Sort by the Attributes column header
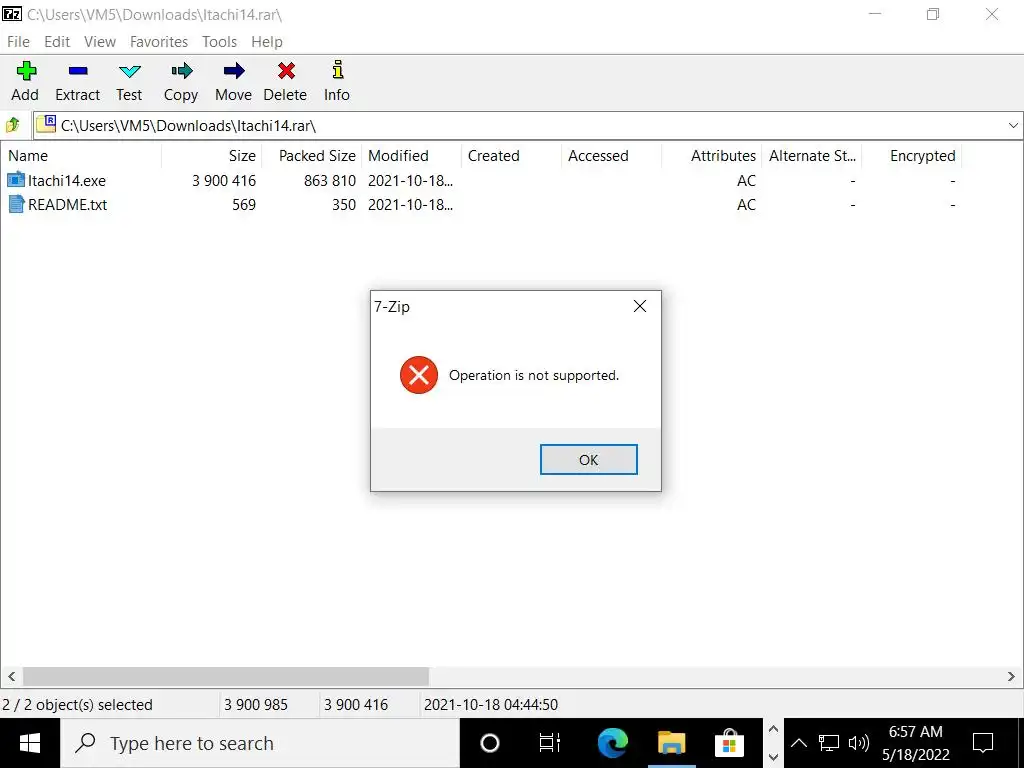The width and height of the screenshot is (1024, 768). (x=711, y=155)
